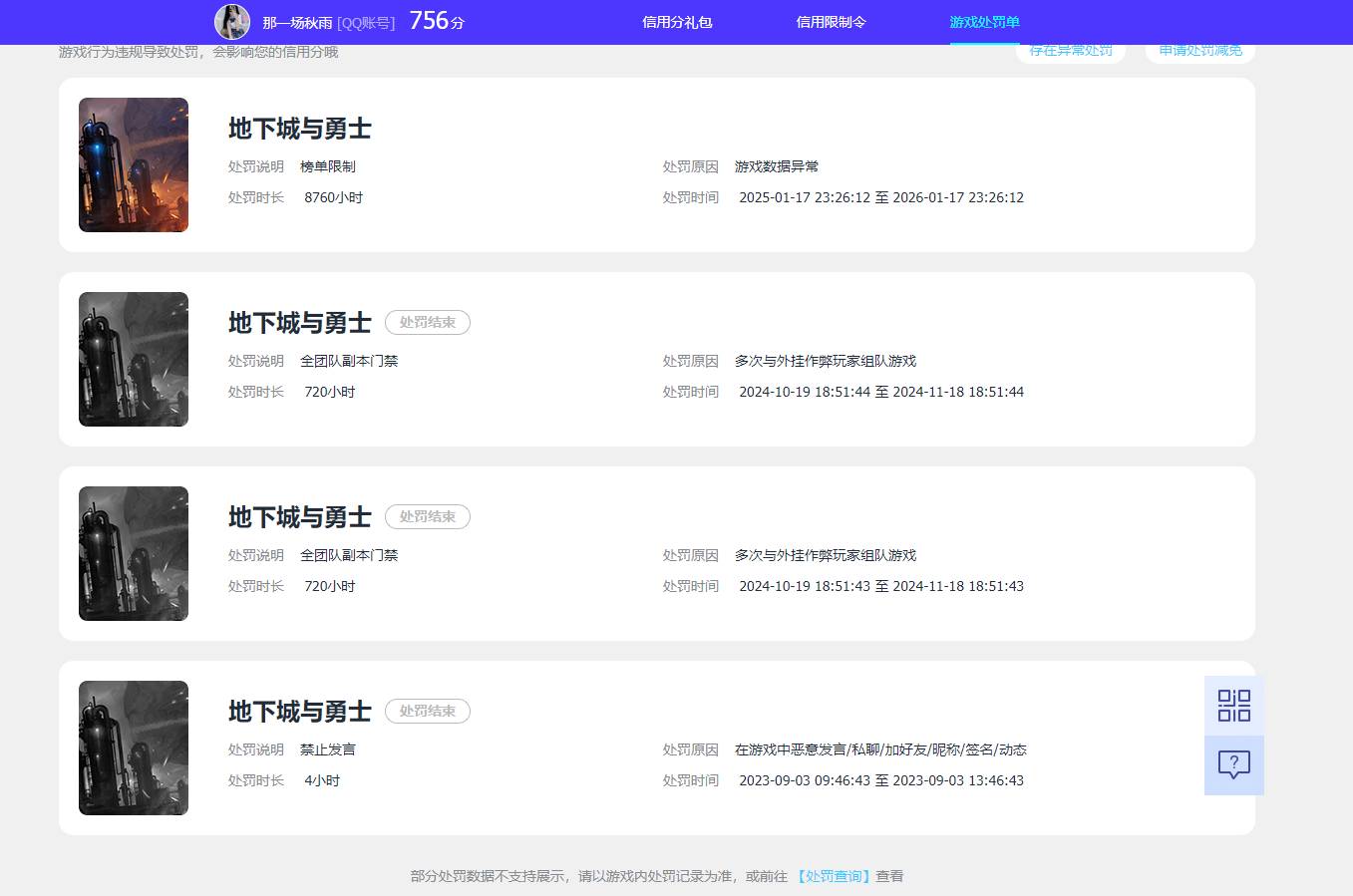Viewport: 1353px width, 896px height.
Task: Click the thumbnail of the 18:51:44 penalty
Action: coord(134,359)
